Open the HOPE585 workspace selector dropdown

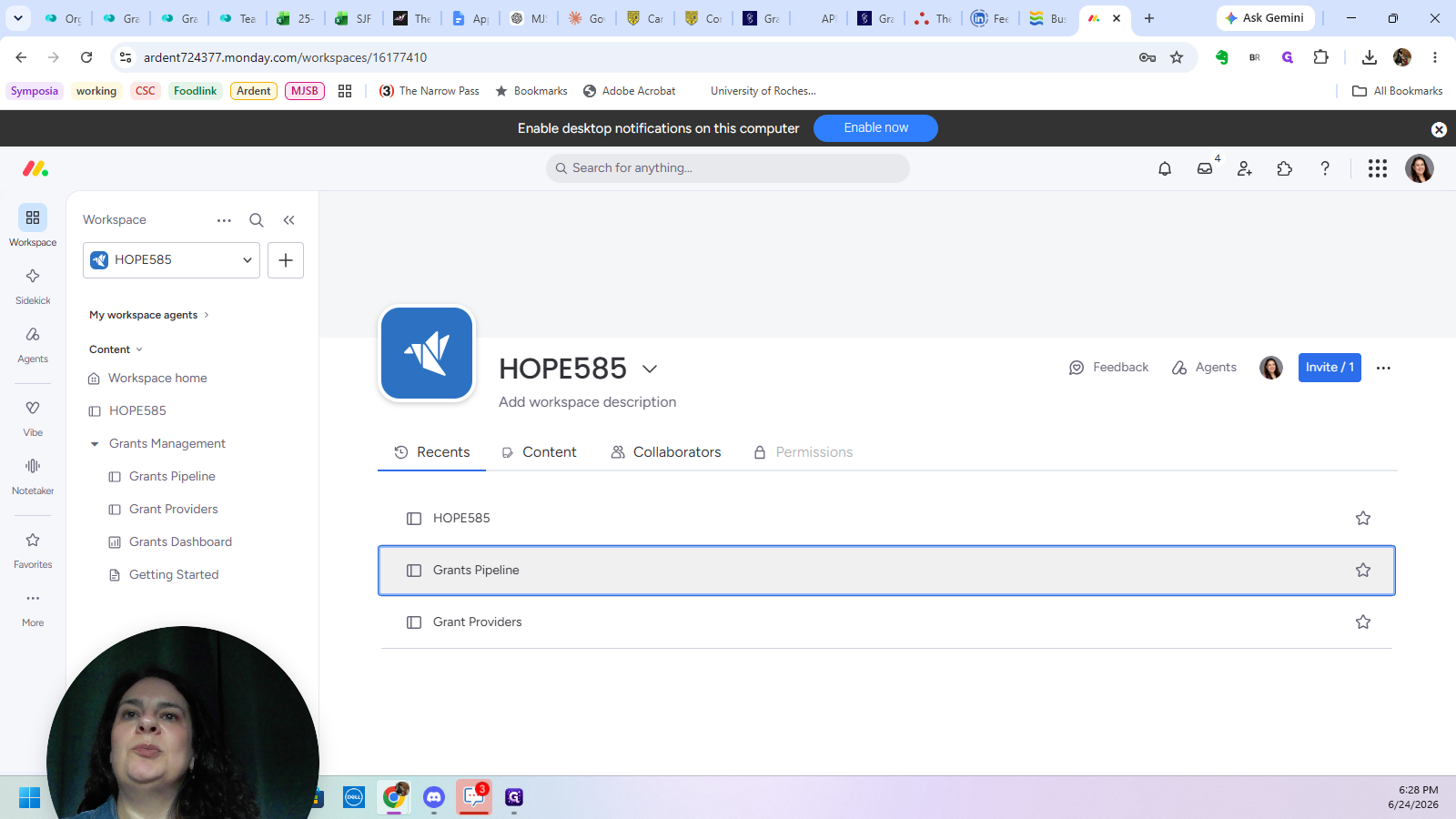(x=171, y=260)
